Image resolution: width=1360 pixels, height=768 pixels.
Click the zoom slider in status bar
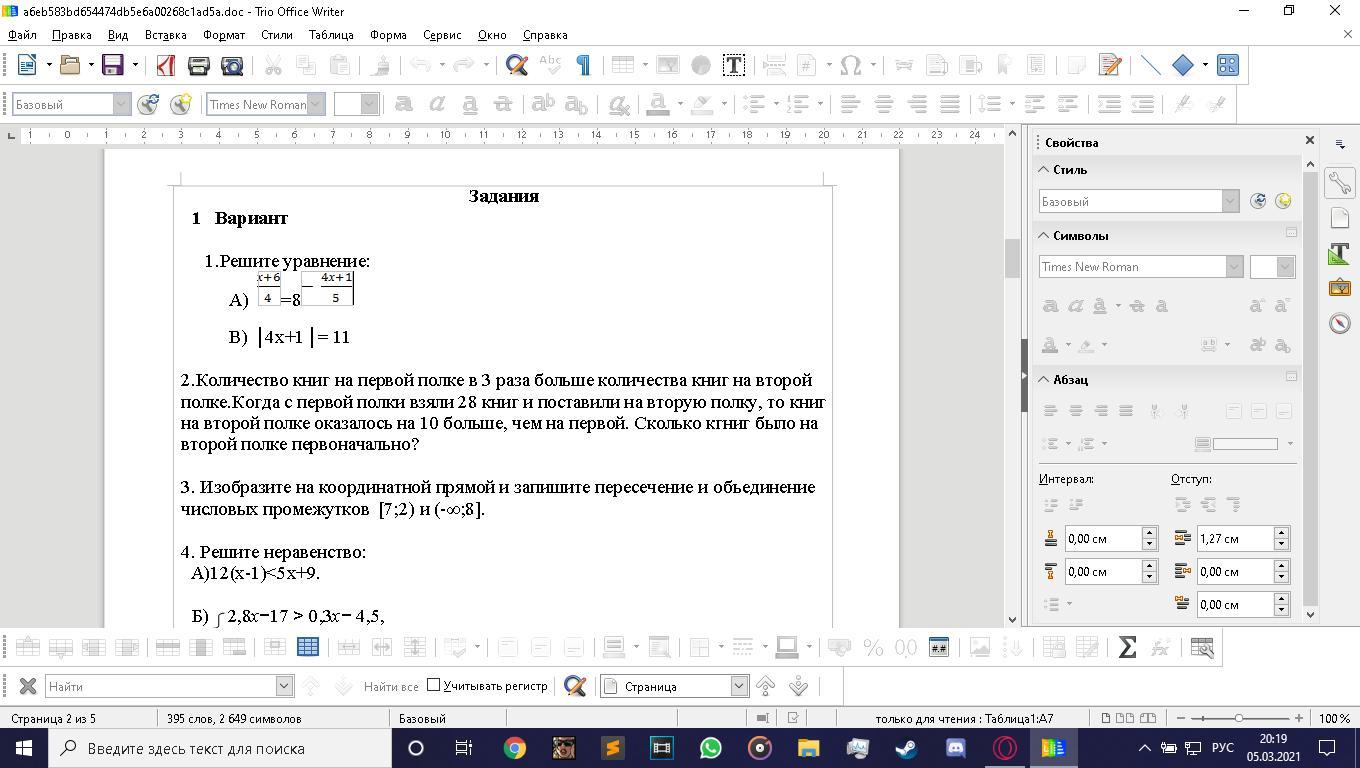click(1238, 718)
